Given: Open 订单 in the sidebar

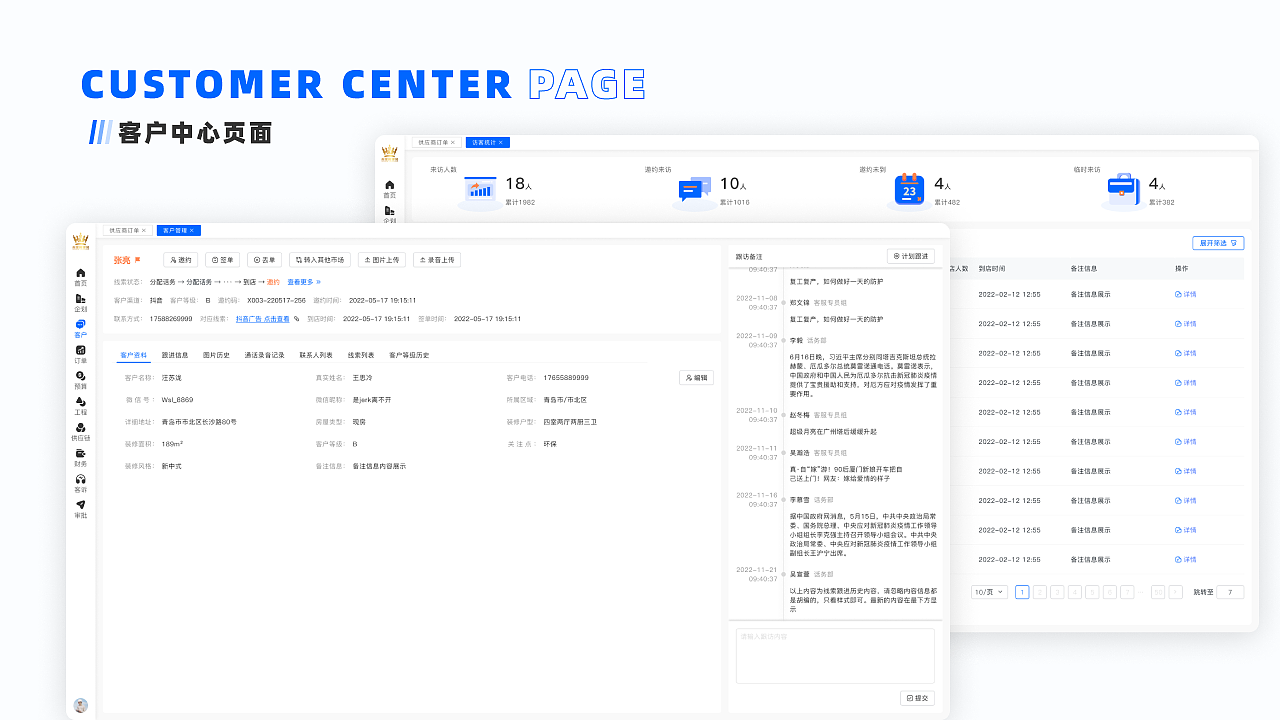Looking at the screenshot, I should pyautogui.click(x=80, y=353).
